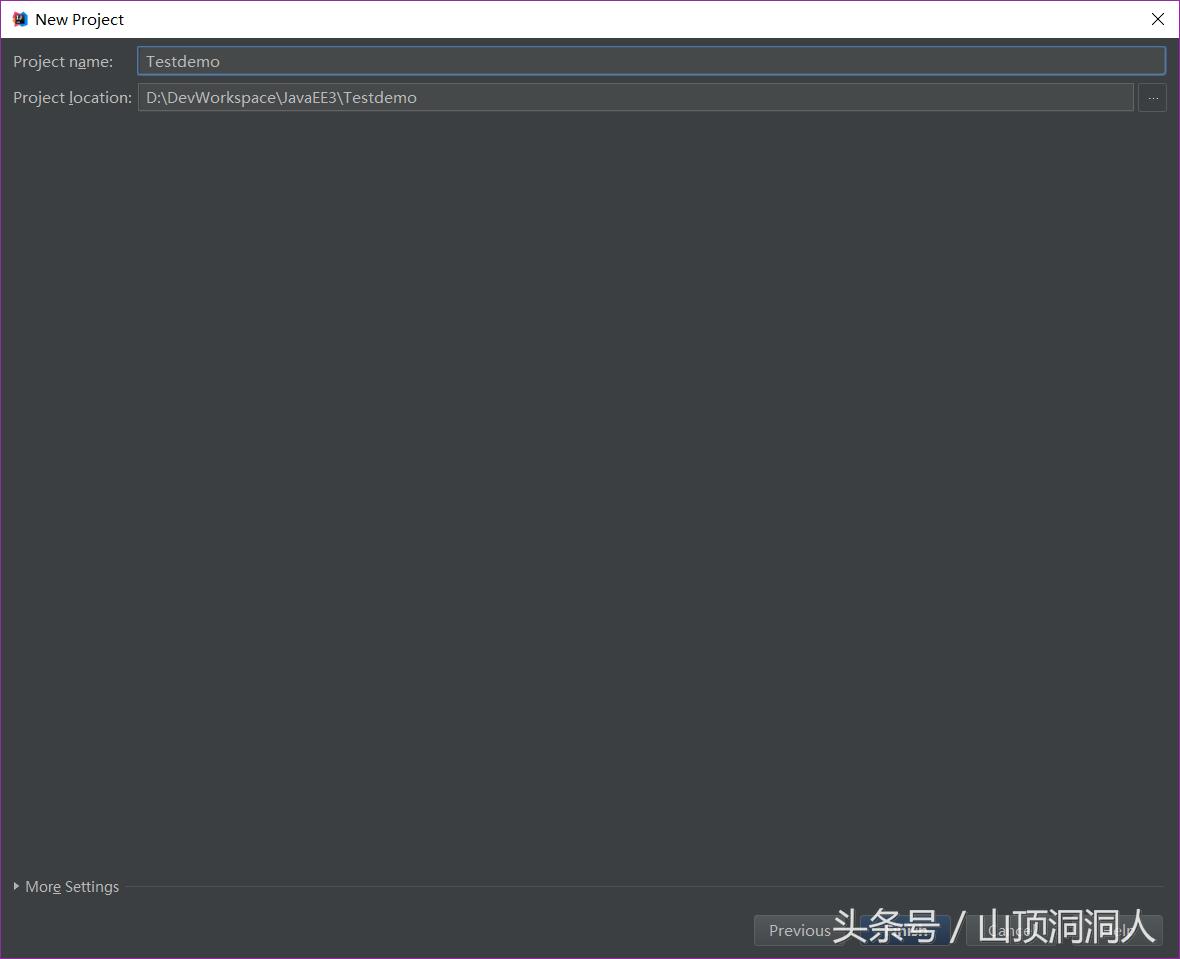Viewport: 1180px width, 959px height.
Task: Close the New Project dialog
Action: coord(1157,18)
